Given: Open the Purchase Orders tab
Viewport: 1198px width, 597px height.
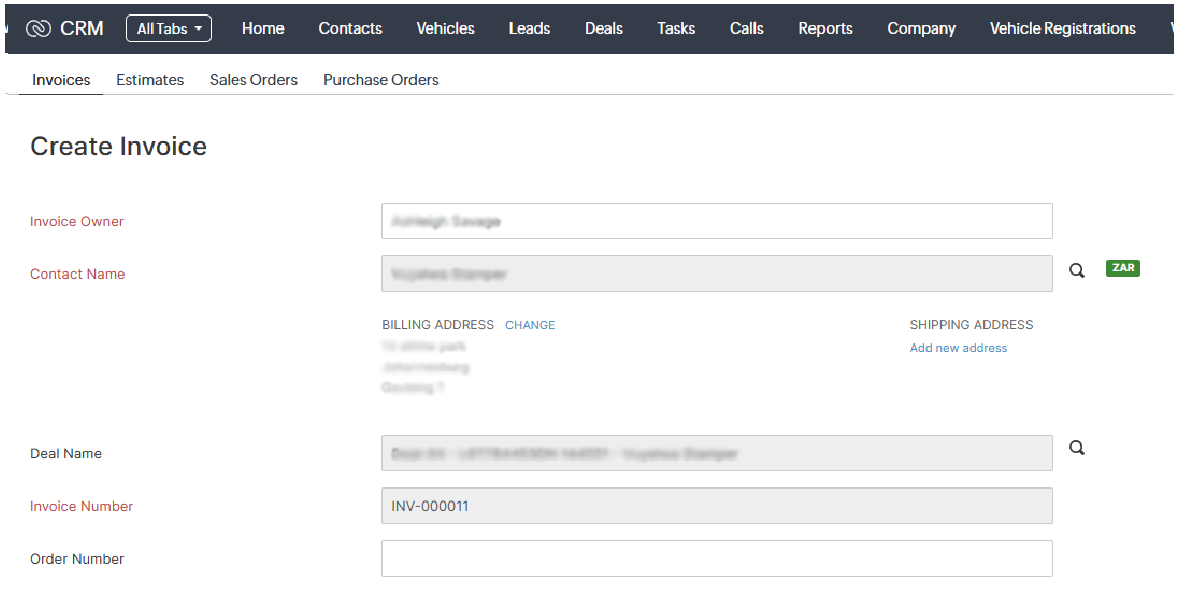Looking at the screenshot, I should point(380,79).
